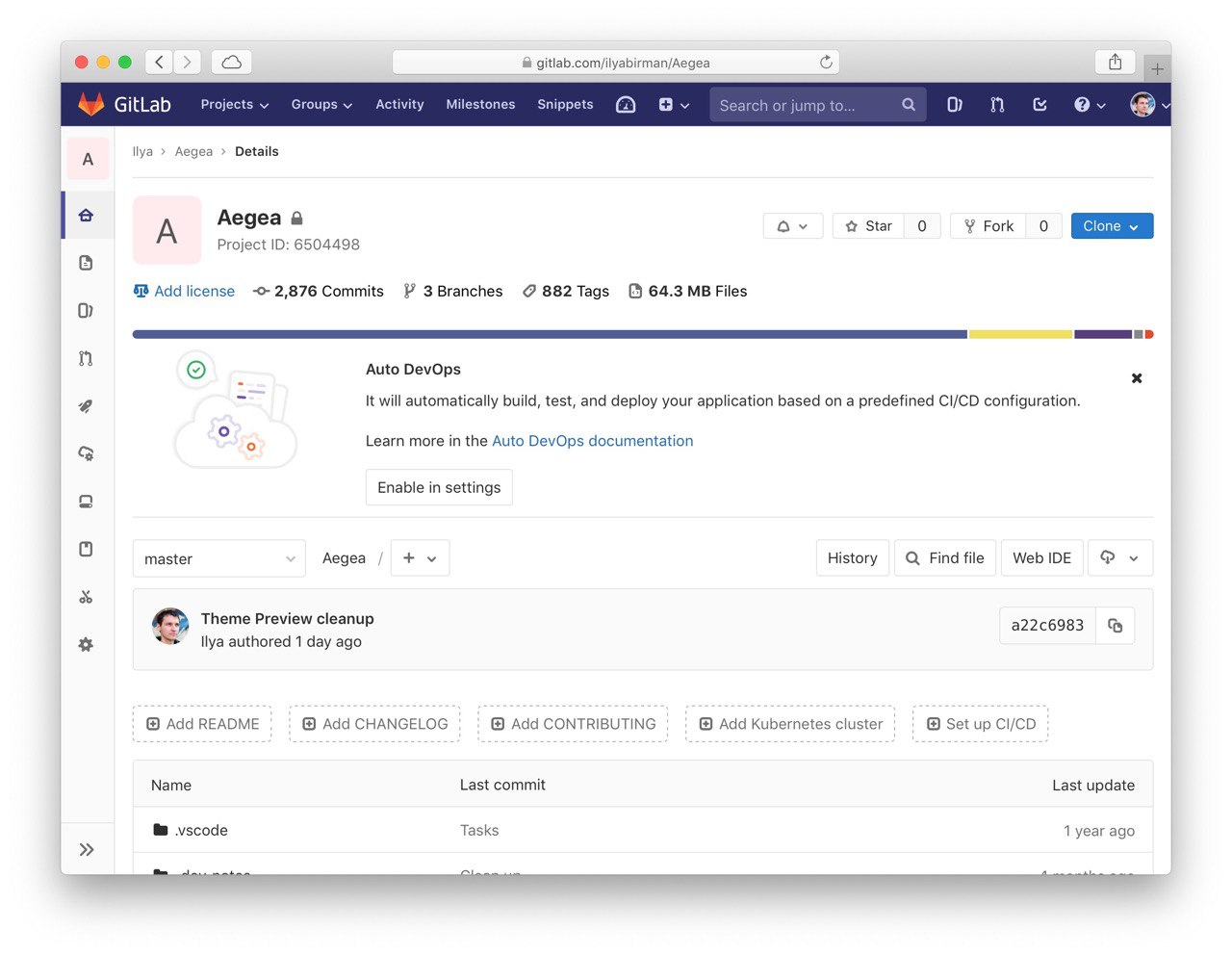1232x955 pixels.
Task: Fork the Aegea project
Action: (988, 226)
